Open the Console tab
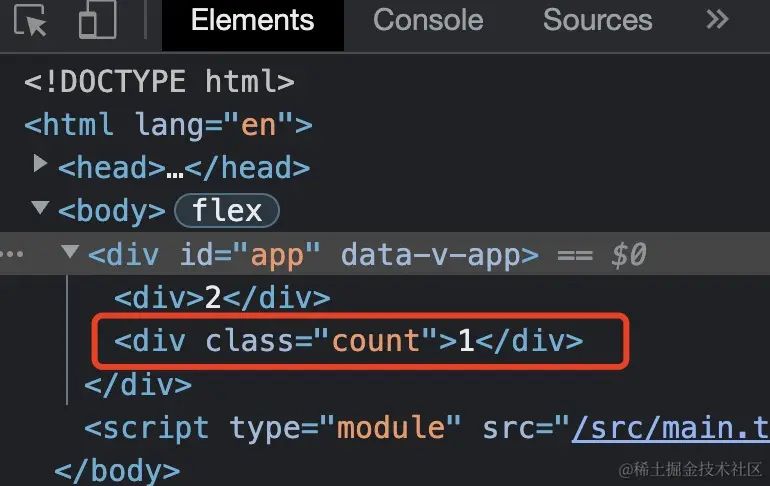 [428, 20]
